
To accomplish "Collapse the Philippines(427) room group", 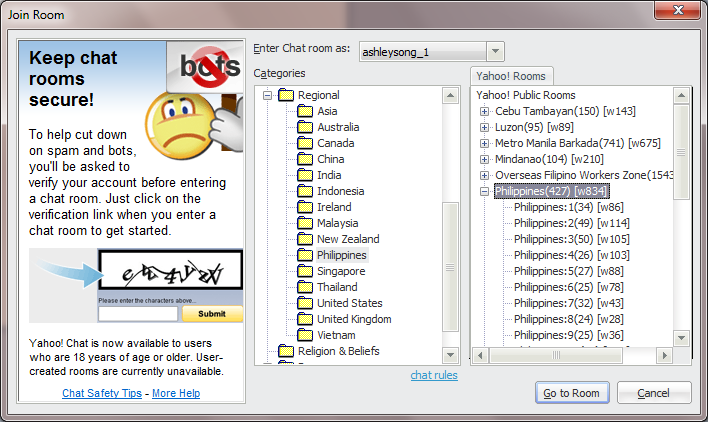I will point(484,191).
